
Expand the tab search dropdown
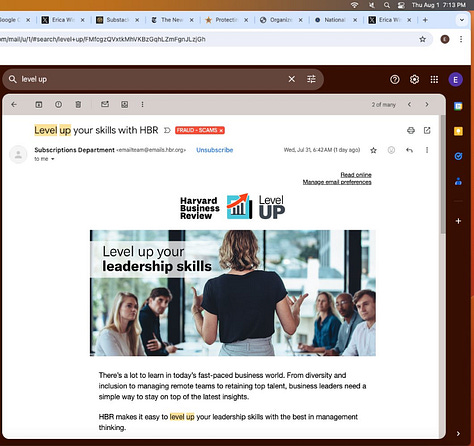click(462, 20)
